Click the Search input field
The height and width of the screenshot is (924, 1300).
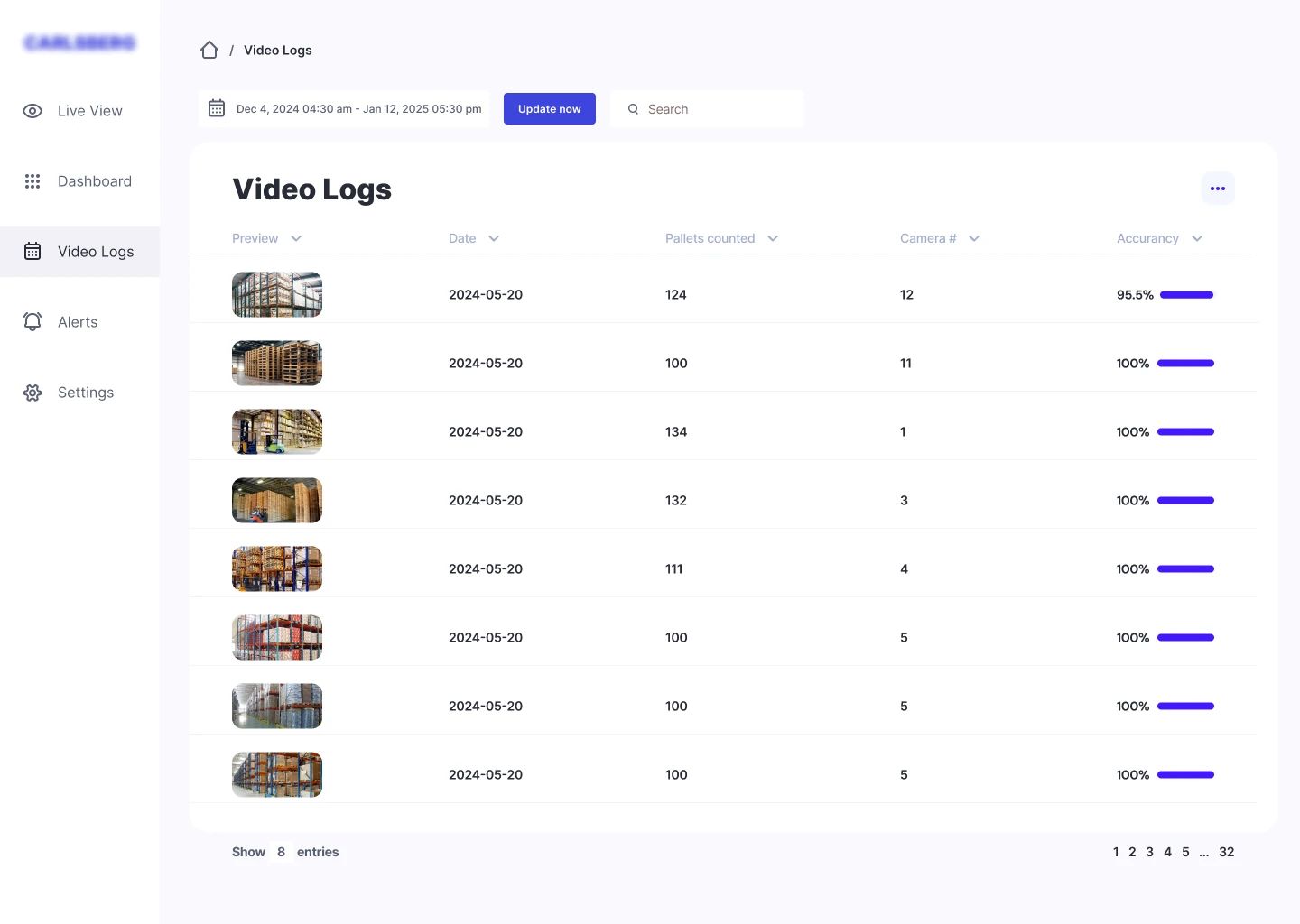(707, 109)
